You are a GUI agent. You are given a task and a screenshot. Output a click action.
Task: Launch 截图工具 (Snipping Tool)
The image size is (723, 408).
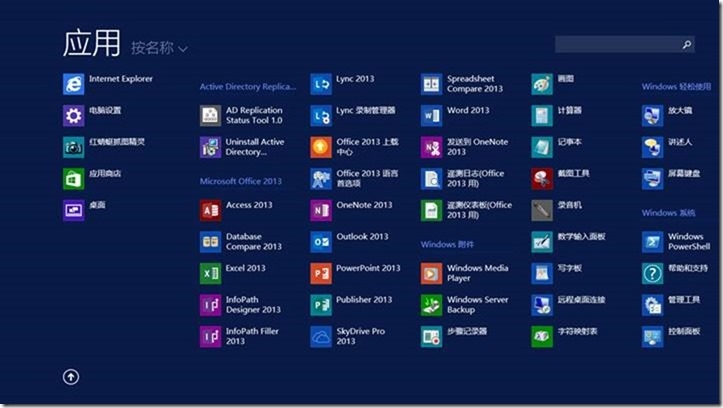[561, 178]
